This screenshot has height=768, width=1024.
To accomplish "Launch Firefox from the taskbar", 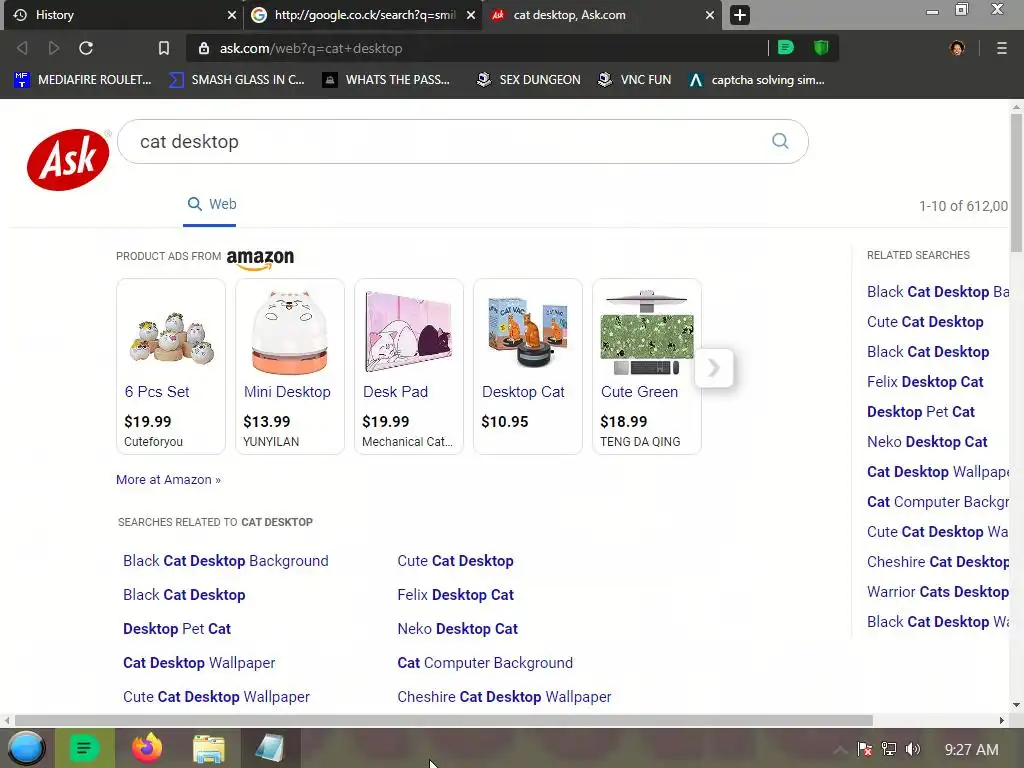I will coord(146,748).
